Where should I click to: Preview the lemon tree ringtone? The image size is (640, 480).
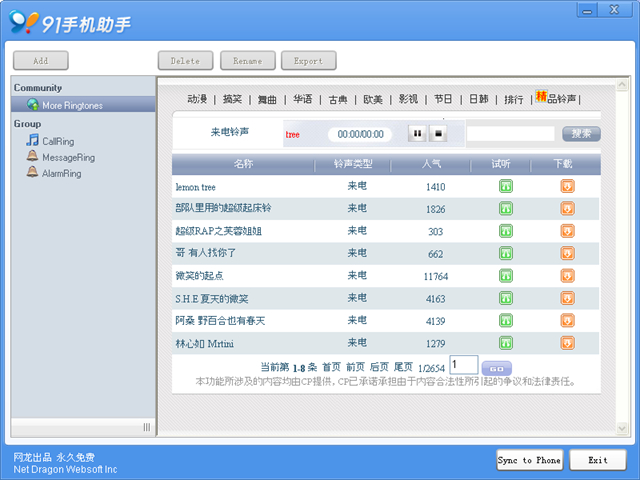pyautogui.click(x=506, y=187)
